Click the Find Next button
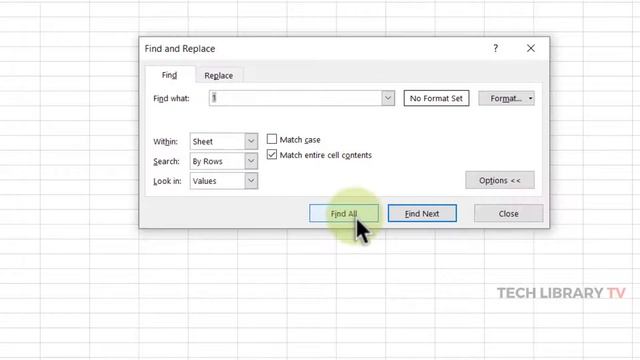 pos(422,213)
